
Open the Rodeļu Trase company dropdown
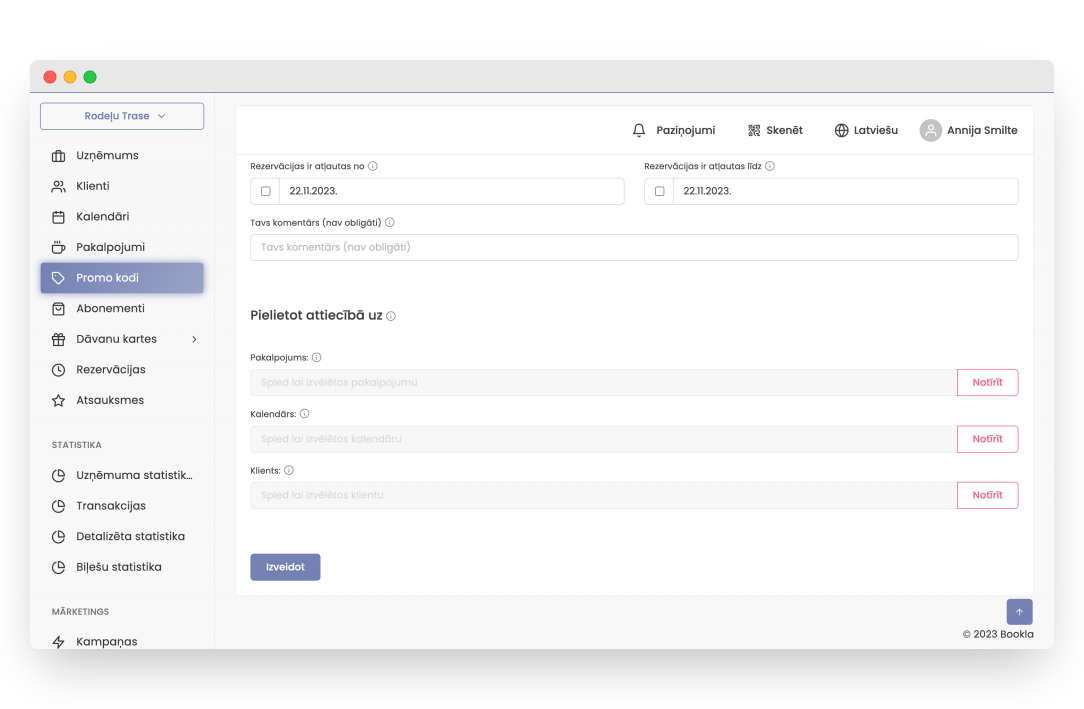pos(122,116)
